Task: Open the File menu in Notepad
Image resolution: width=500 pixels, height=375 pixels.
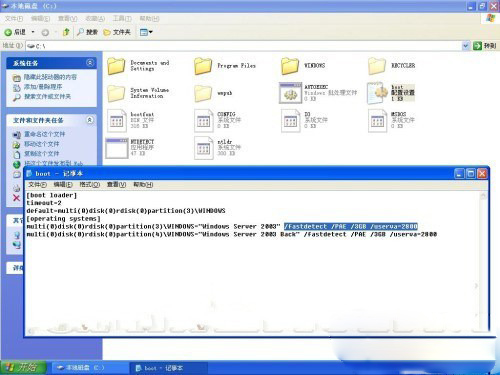Action: (x=37, y=184)
